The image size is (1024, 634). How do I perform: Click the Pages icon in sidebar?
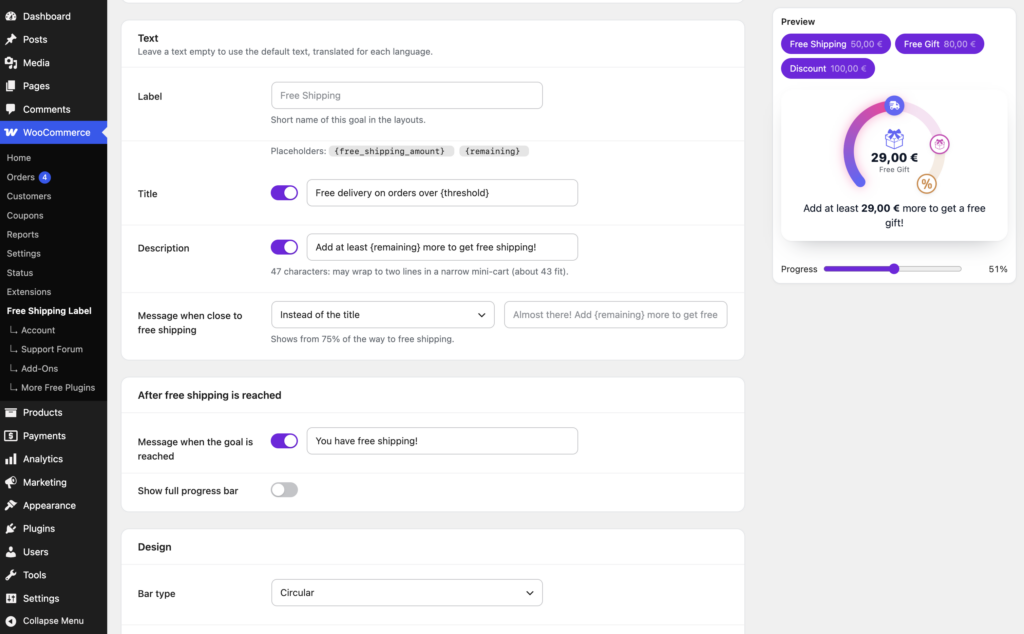(10, 86)
